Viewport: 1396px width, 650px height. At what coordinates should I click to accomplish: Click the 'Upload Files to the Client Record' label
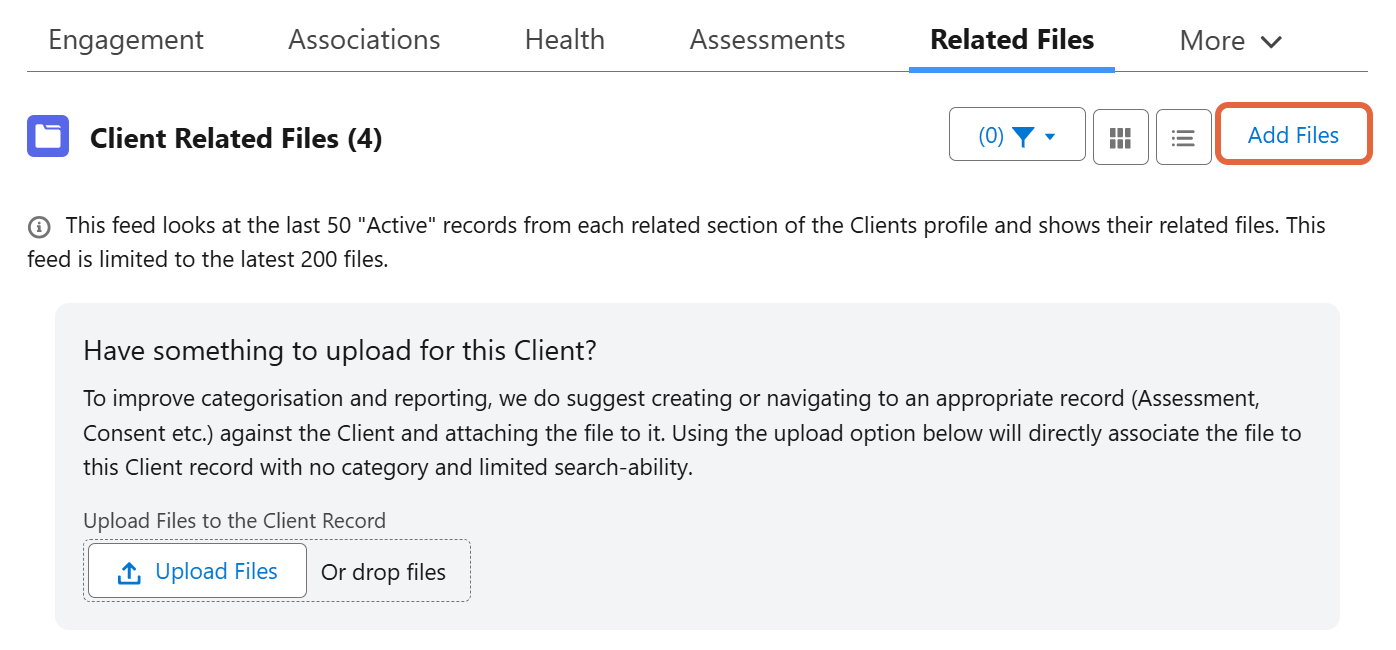pos(234,521)
